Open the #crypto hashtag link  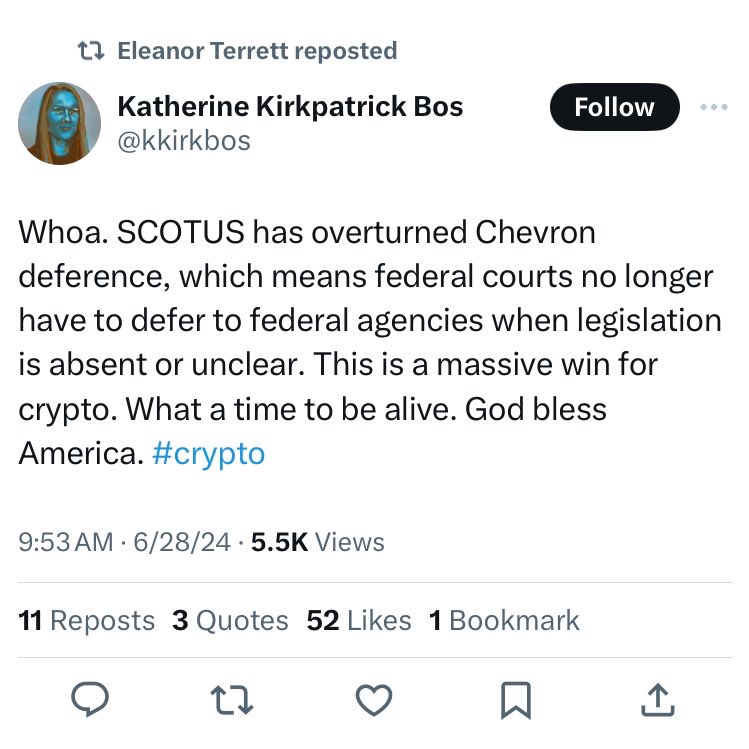point(209,453)
